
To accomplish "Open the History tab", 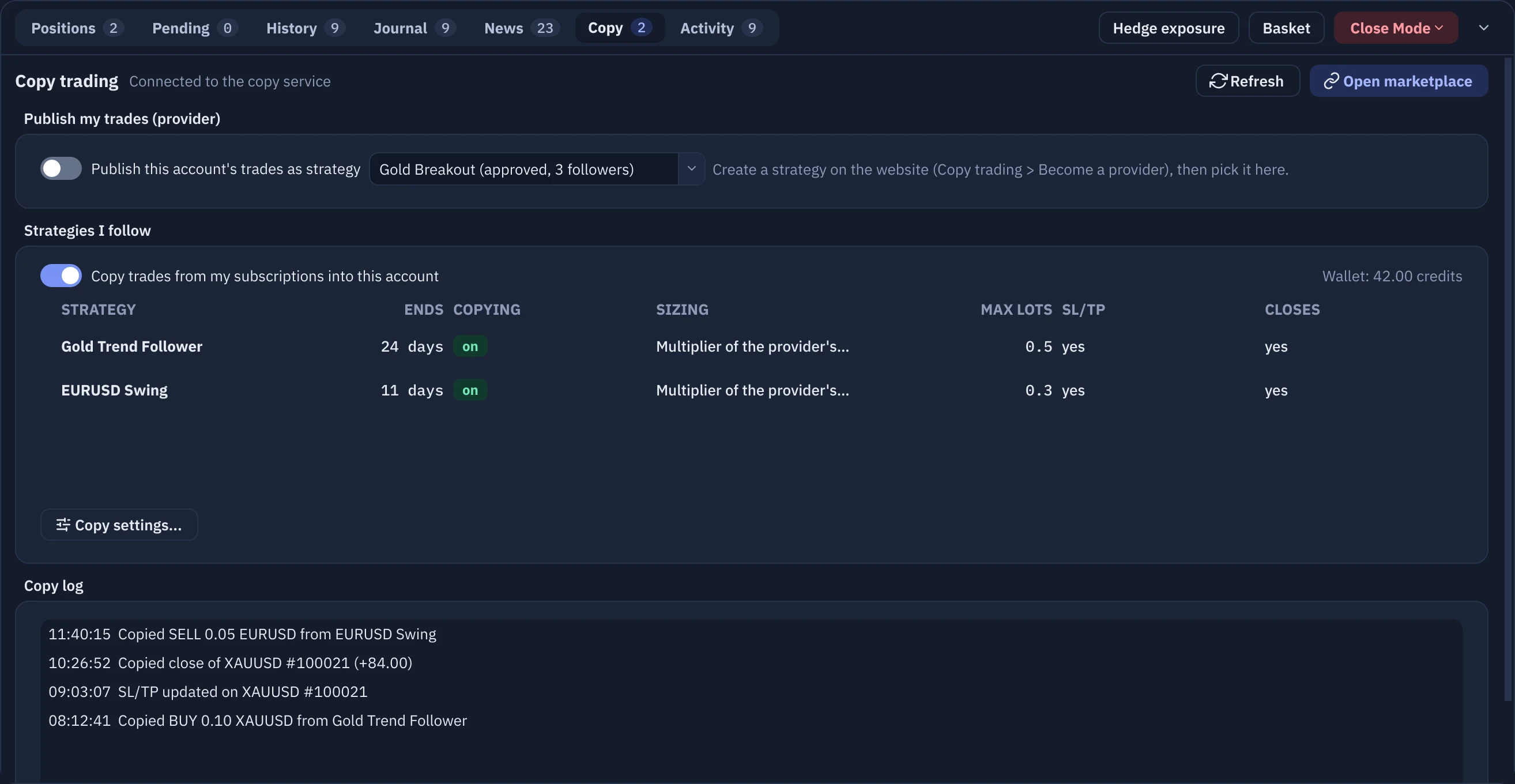I will point(305,28).
